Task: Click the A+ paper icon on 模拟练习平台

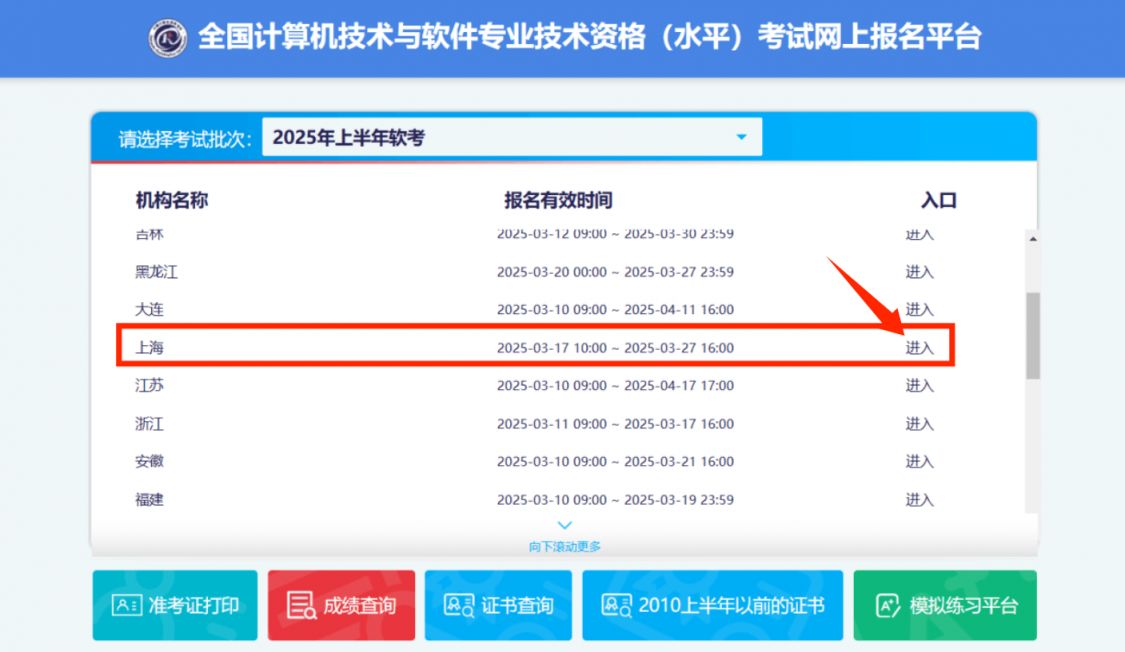Action: coord(887,605)
